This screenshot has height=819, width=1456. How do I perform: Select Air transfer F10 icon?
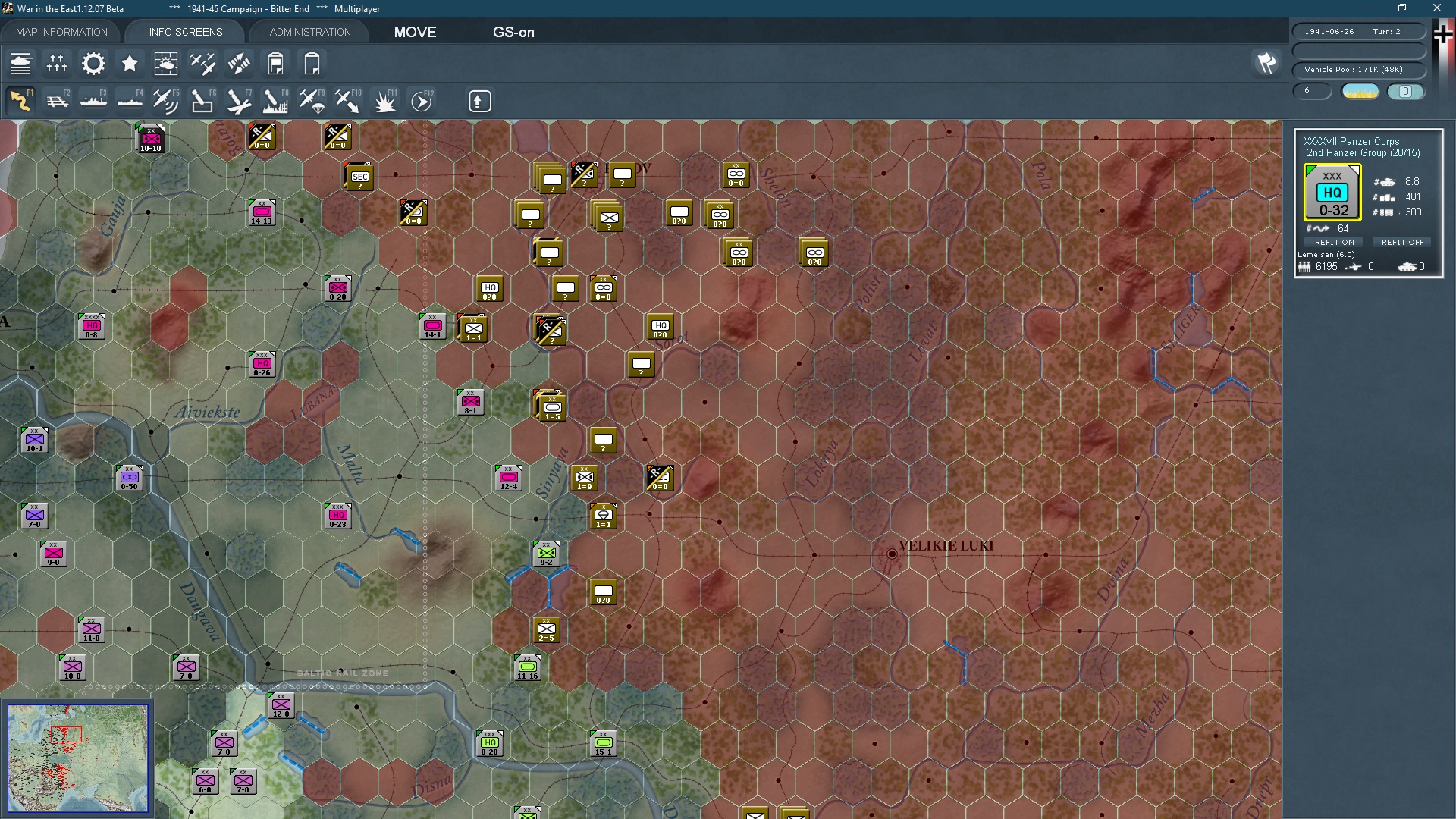click(348, 101)
